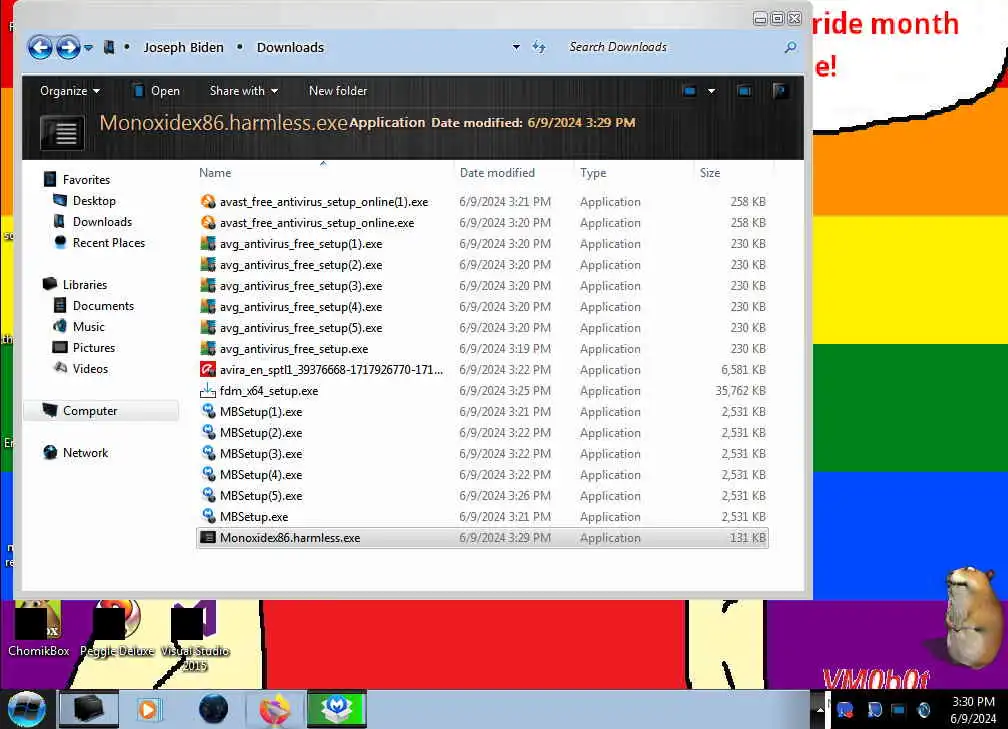Refresh the Downloads folder view

point(539,47)
